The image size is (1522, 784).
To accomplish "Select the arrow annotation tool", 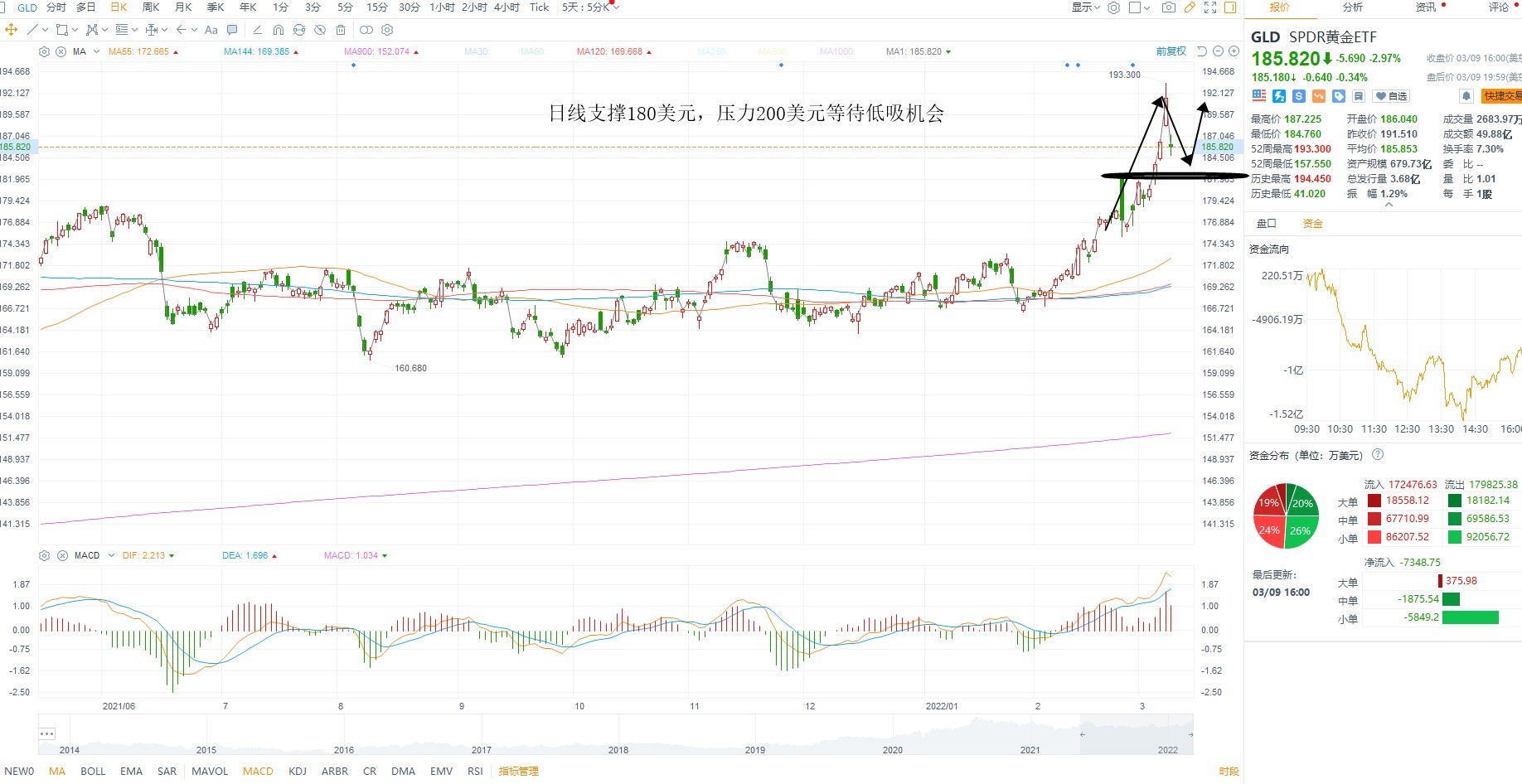I will click(x=182, y=30).
